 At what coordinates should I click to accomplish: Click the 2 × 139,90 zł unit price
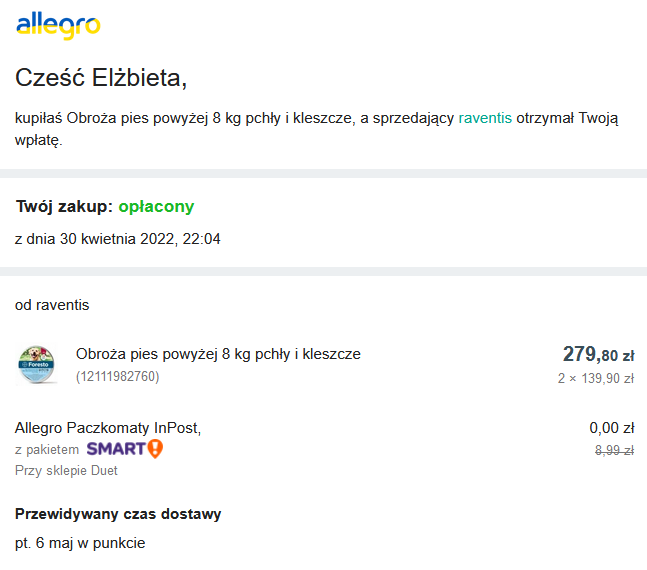click(596, 378)
